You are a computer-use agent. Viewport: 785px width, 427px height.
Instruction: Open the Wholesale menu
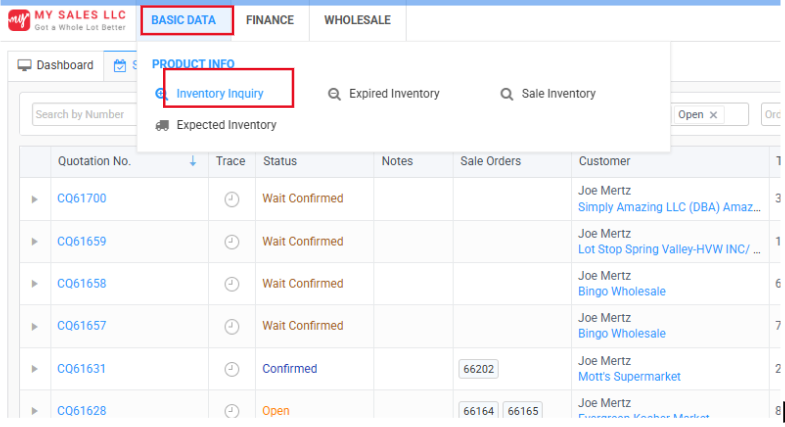tap(357, 20)
